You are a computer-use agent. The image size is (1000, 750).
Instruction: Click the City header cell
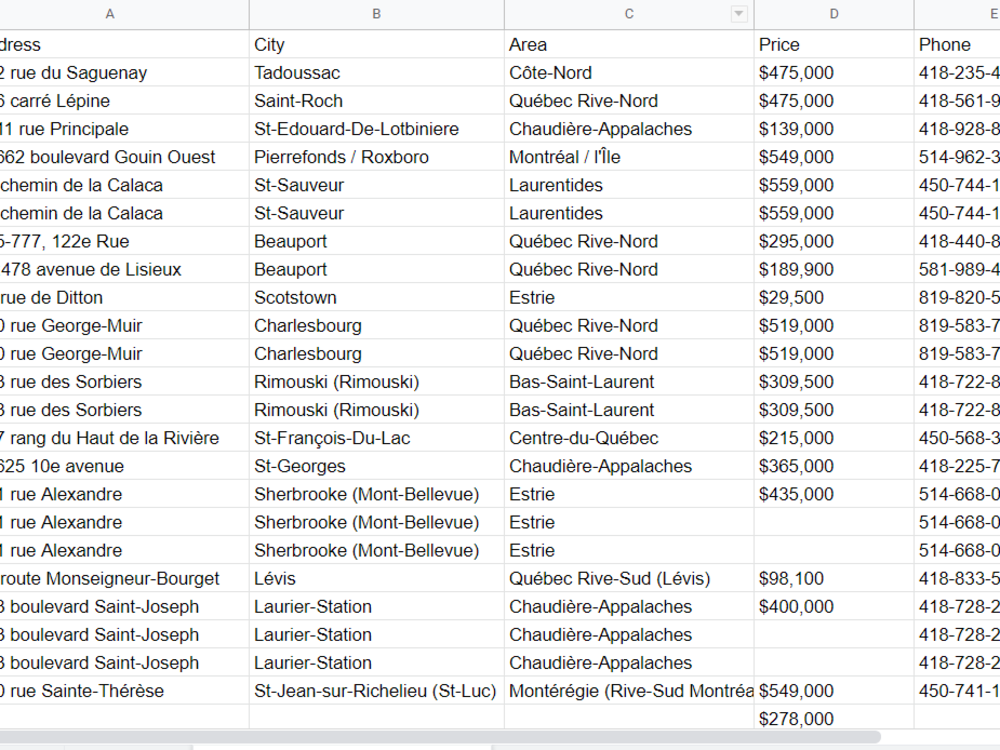pyautogui.click(x=376, y=45)
